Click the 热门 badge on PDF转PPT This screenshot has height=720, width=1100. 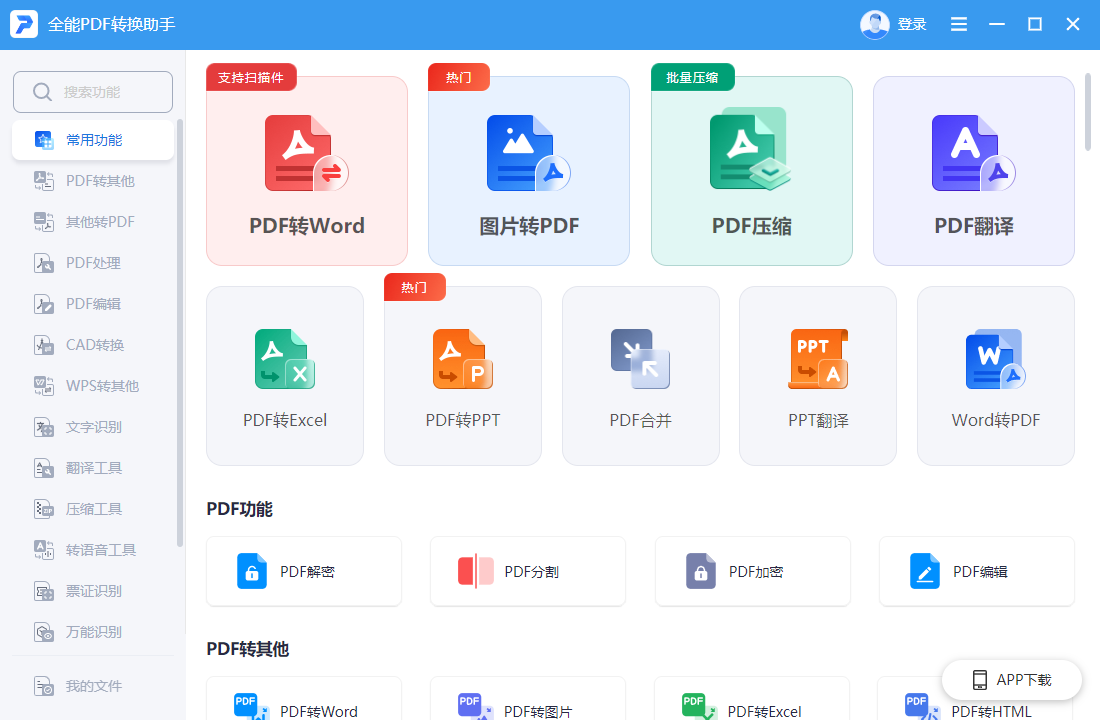point(415,287)
